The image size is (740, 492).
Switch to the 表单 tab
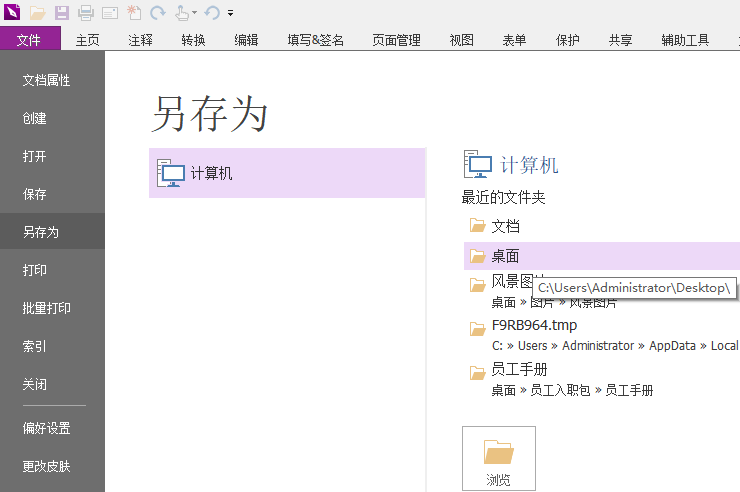514,40
